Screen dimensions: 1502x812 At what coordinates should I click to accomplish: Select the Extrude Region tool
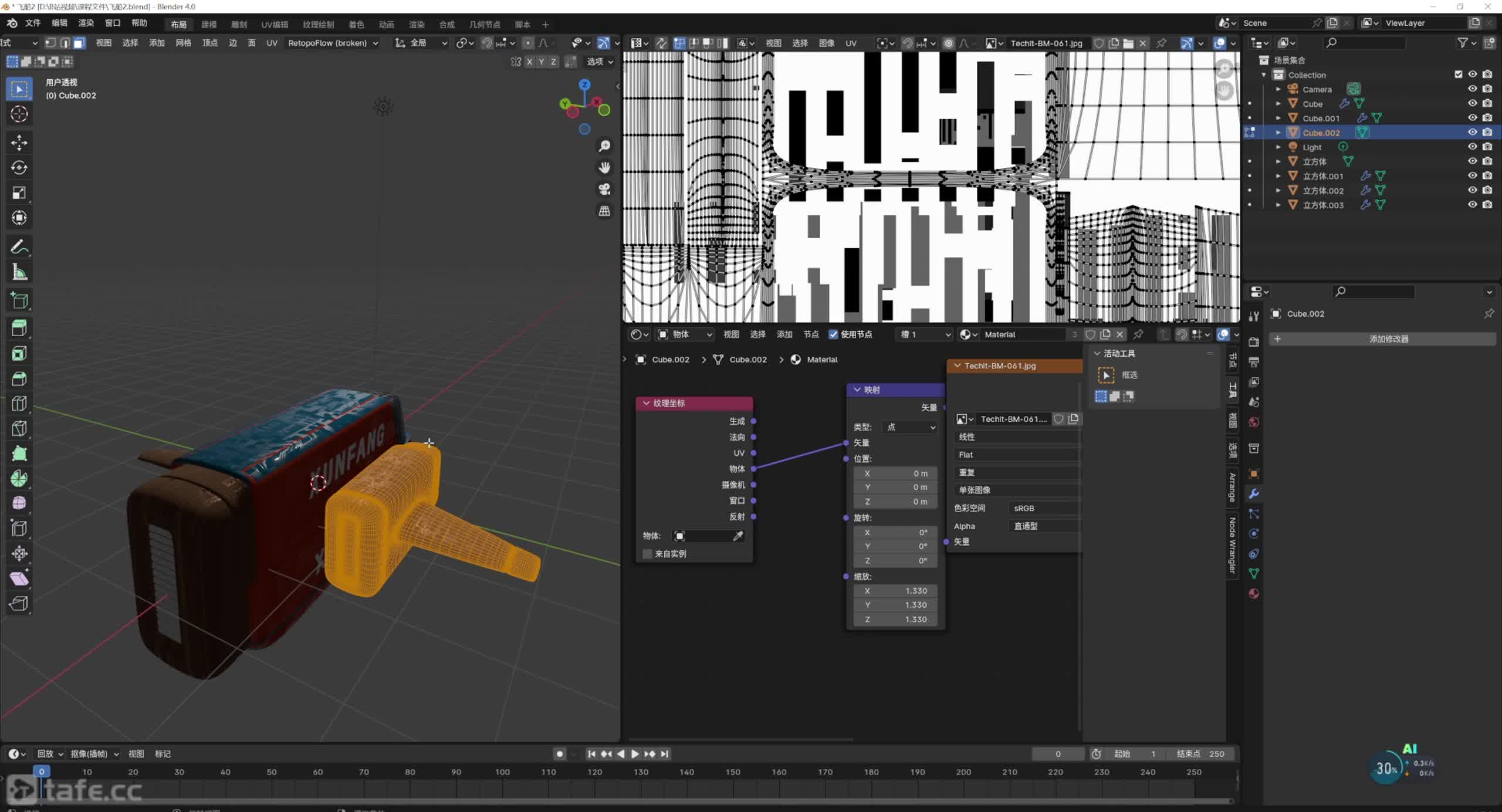19,328
